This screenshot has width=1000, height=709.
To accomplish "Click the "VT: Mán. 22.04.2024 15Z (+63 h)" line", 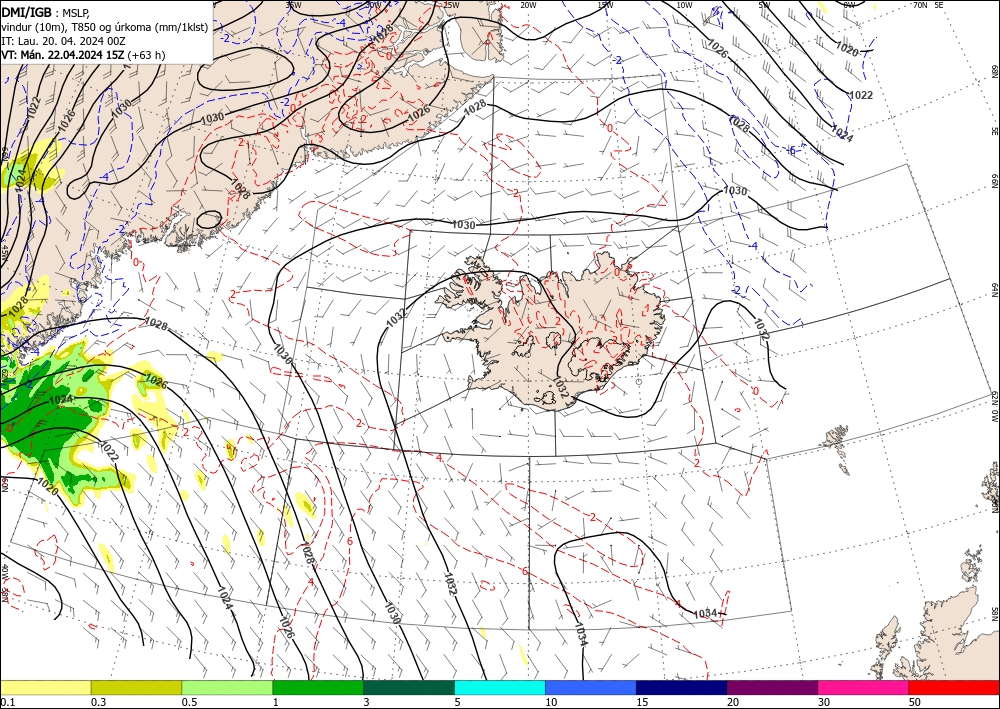I will click(83, 55).
